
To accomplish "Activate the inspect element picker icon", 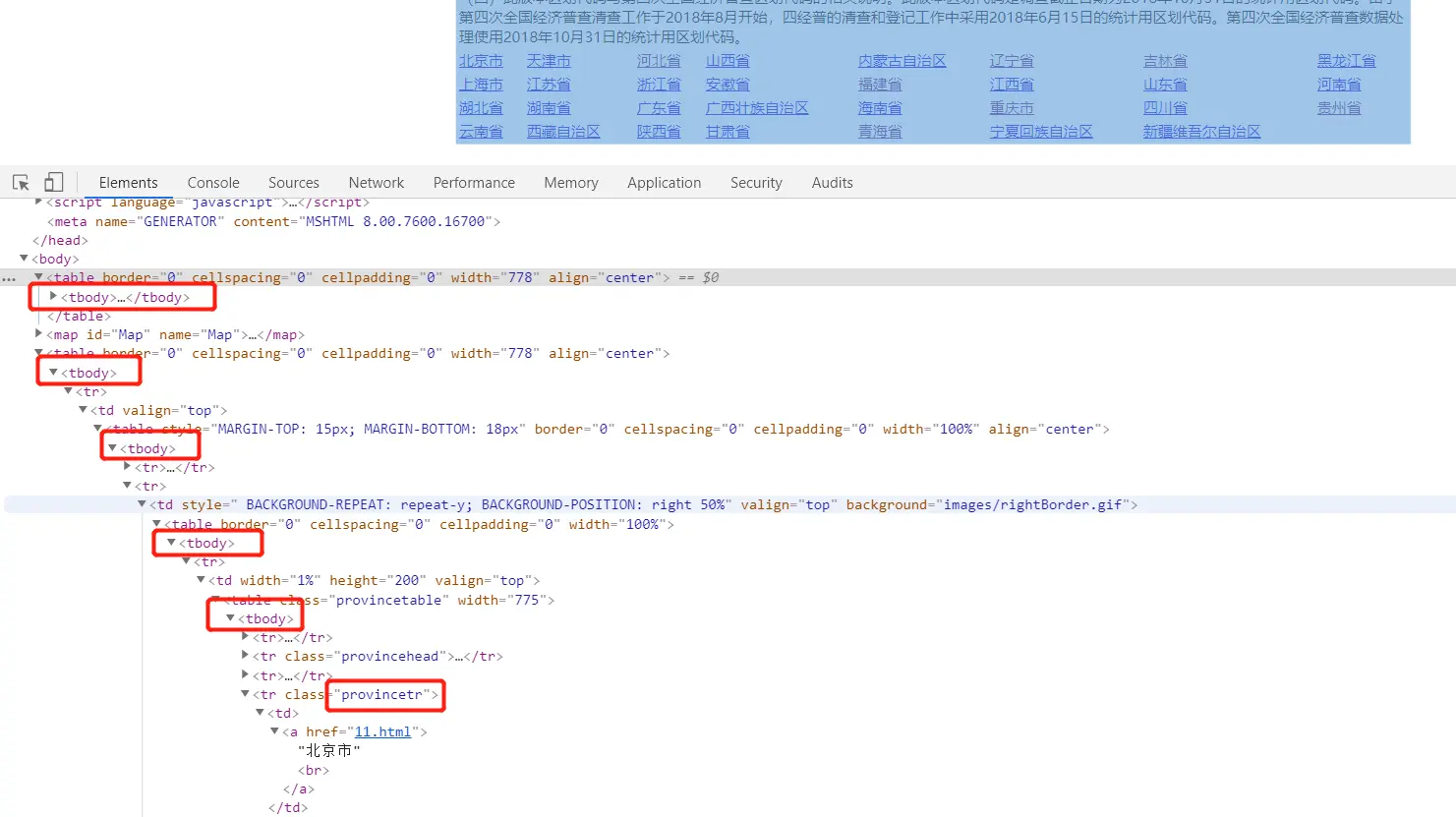I will click(x=21, y=183).
